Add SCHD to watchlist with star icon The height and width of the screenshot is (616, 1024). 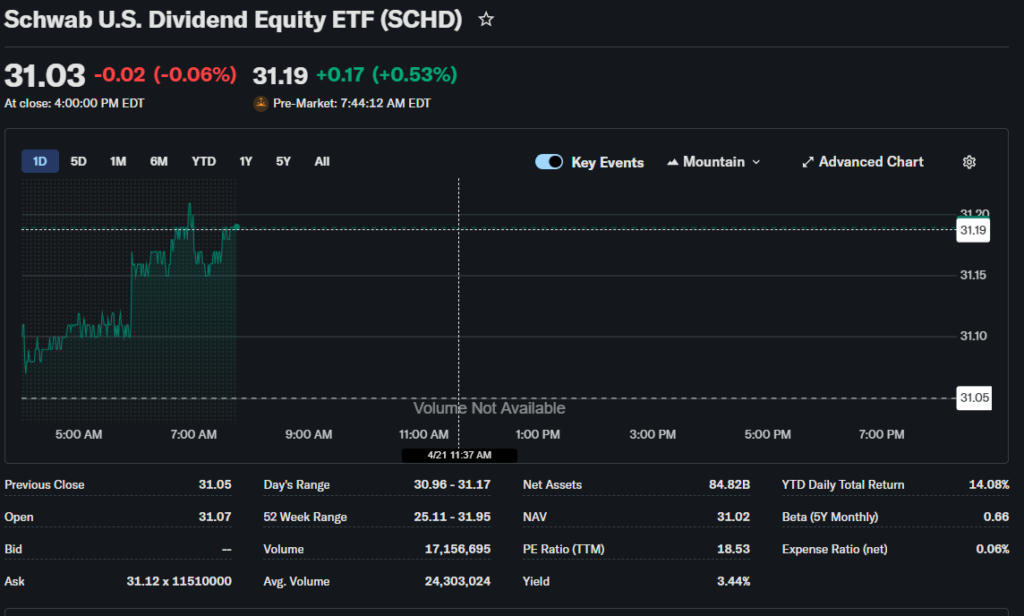tap(486, 20)
